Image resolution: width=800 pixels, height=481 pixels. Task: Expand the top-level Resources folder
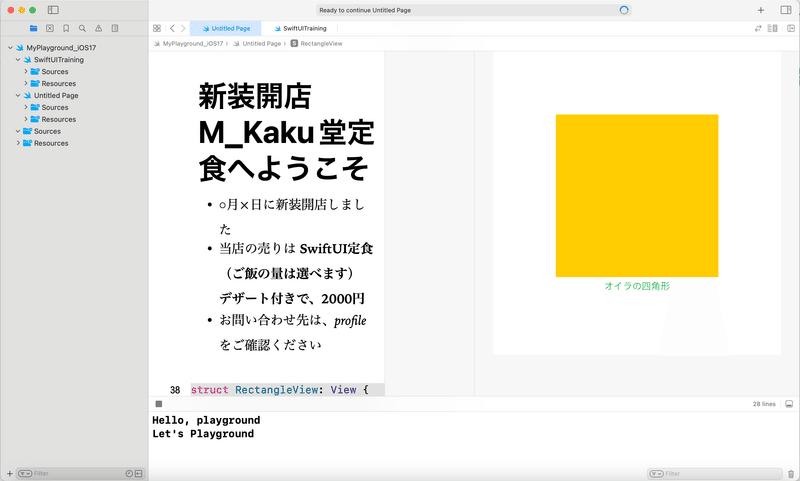tap(18, 143)
